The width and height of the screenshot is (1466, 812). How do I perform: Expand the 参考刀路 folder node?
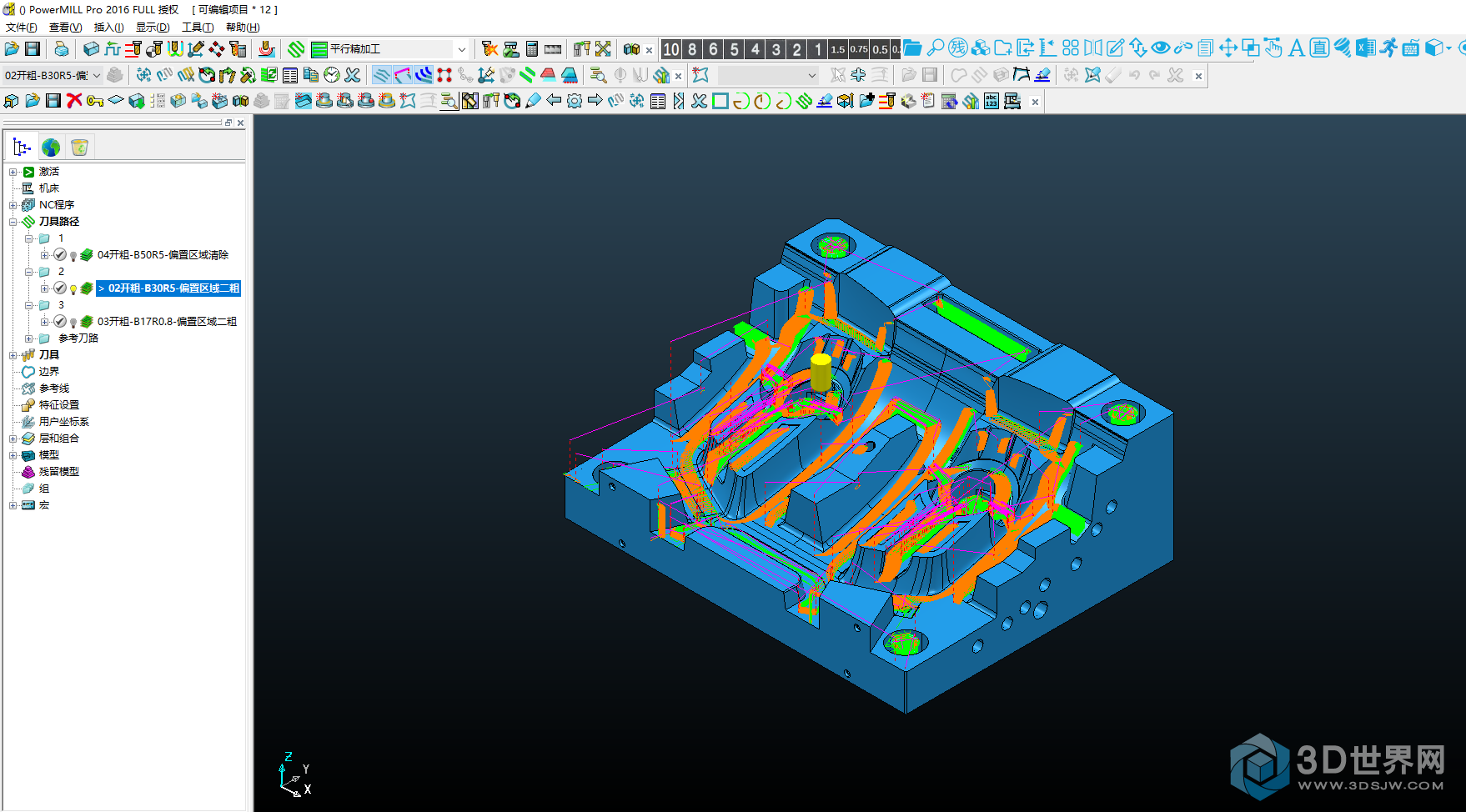coord(29,338)
